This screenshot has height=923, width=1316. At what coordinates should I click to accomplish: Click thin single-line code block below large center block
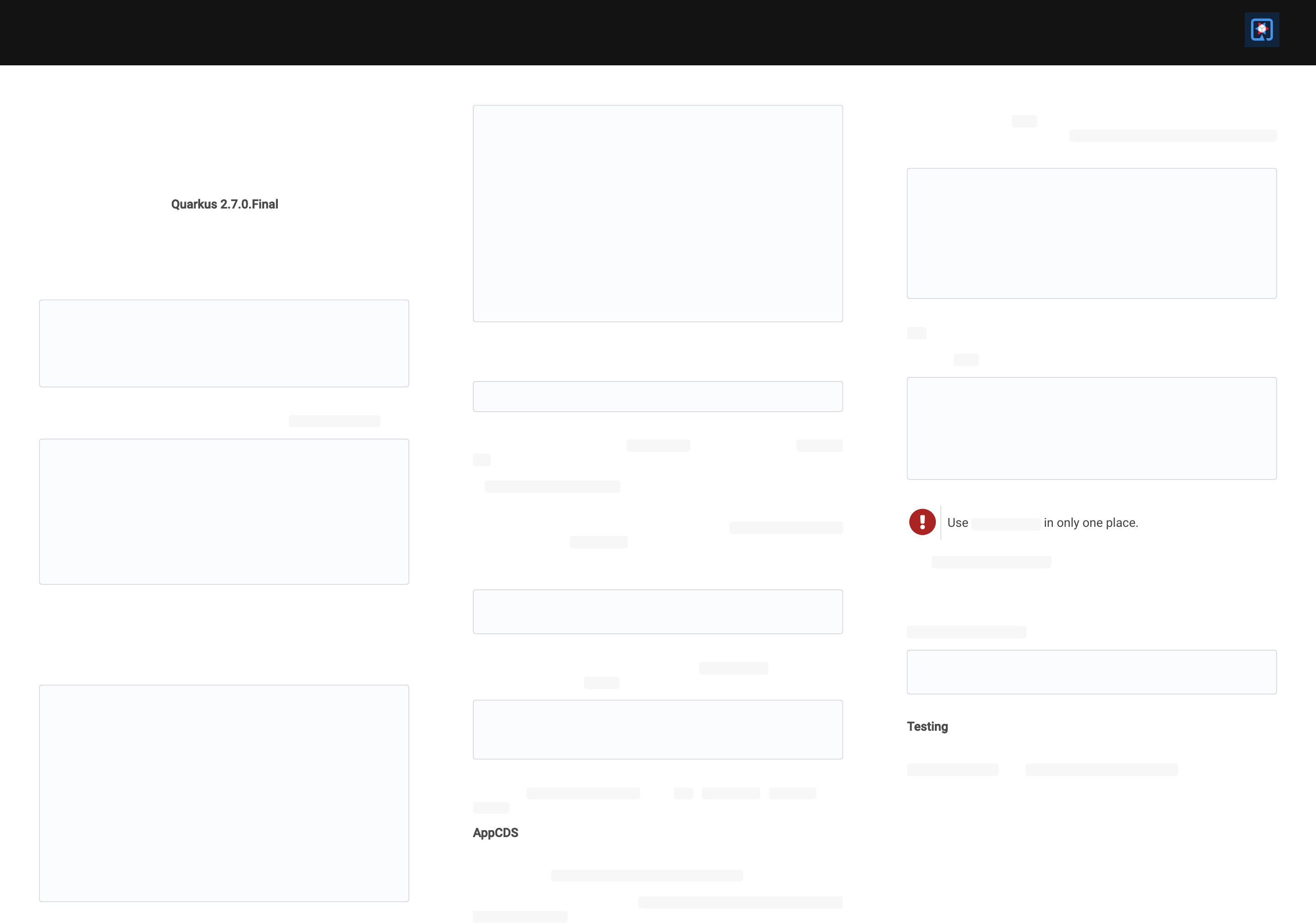coord(658,396)
